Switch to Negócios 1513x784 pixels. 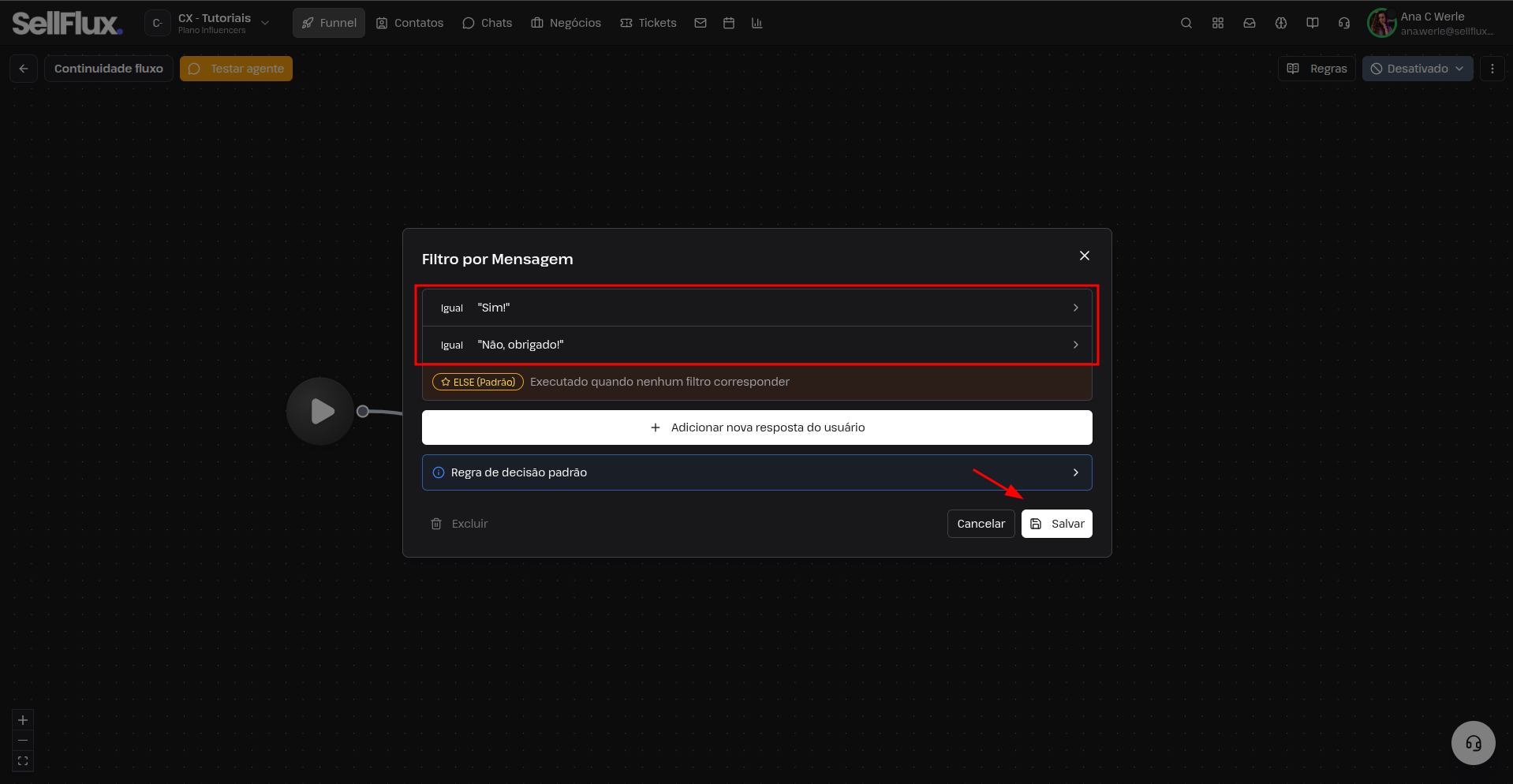pyautogui.click(x=566, y=23)
